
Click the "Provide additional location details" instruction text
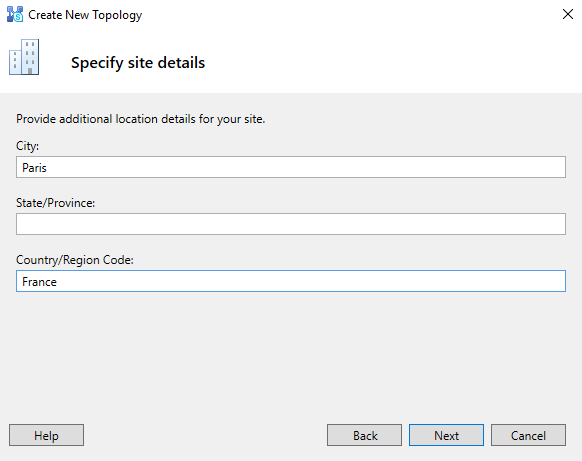(x=141, y=119)
